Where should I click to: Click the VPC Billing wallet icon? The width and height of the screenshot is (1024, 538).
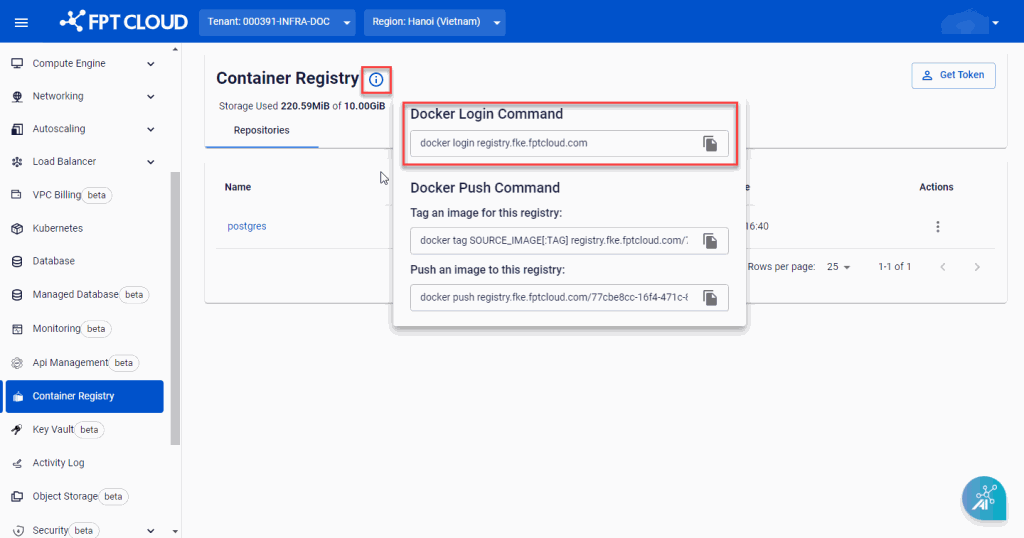[x=18, y=195]
